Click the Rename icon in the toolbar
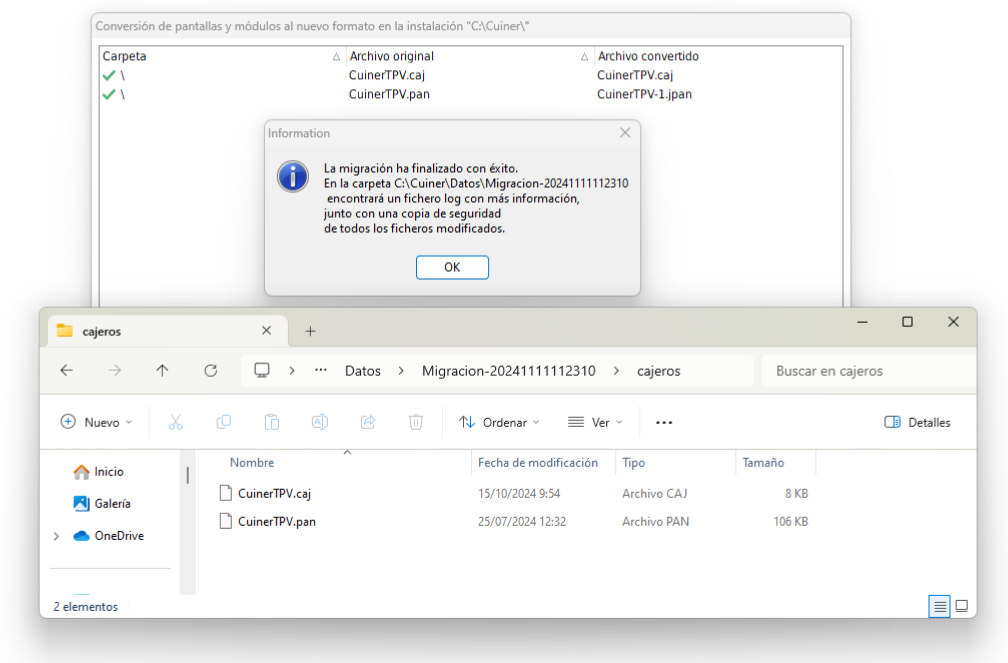 click(x=320, y=422)
